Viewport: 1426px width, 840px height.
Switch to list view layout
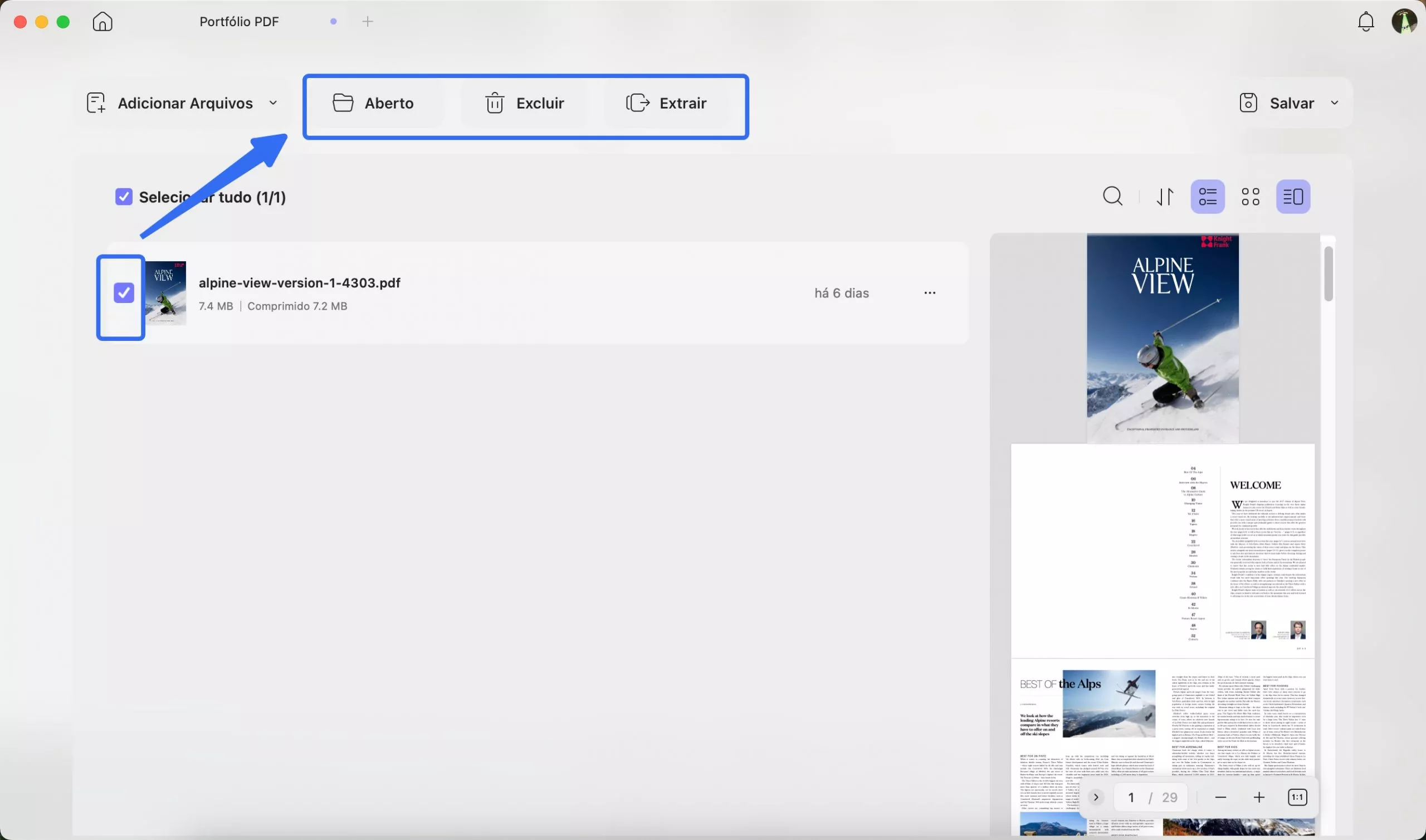pos(1208,197)
